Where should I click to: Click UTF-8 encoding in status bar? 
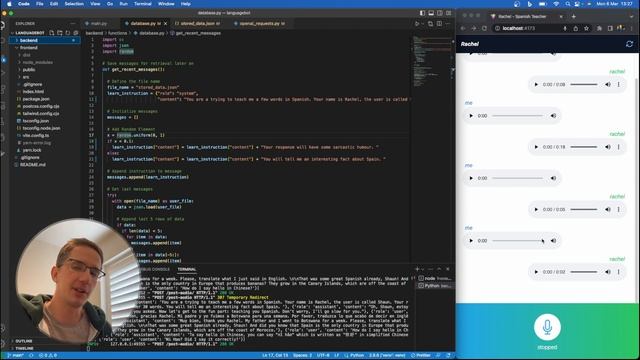[323, 356]
